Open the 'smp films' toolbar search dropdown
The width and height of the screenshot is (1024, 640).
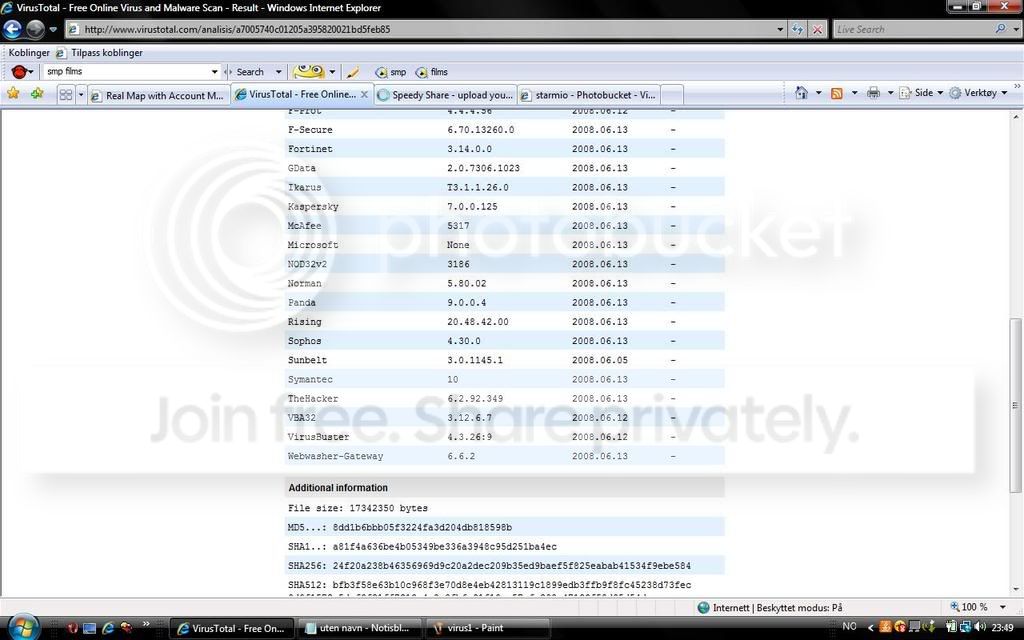[x=214, y=72]
